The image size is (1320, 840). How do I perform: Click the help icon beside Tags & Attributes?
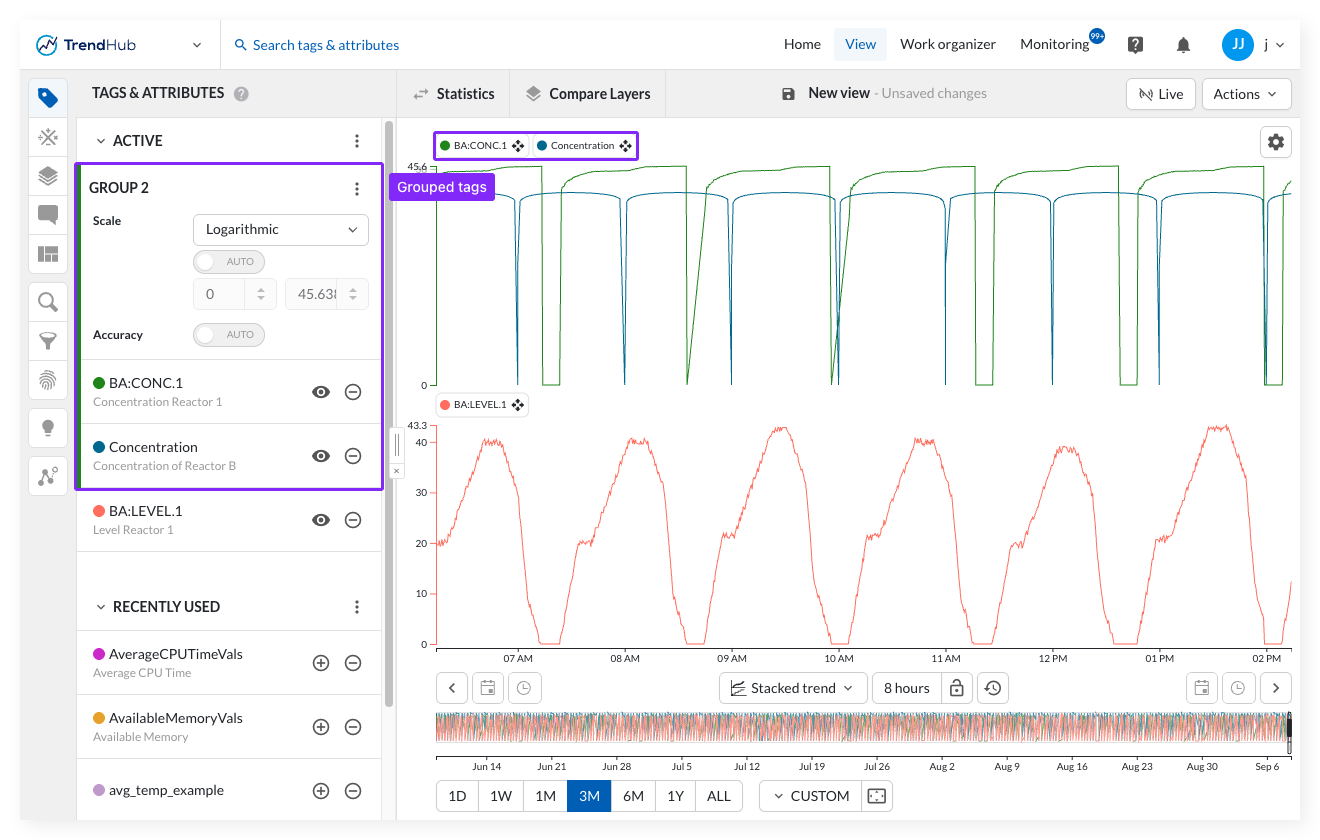click(x=241, y=94)
